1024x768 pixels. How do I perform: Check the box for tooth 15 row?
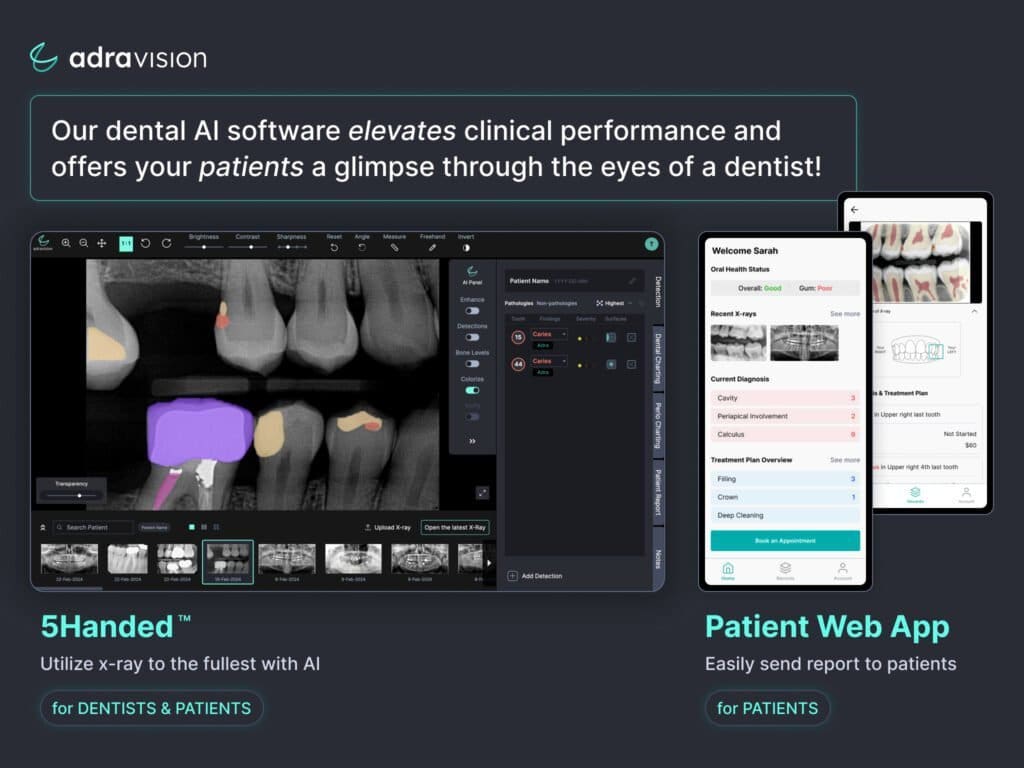[632, 338]
